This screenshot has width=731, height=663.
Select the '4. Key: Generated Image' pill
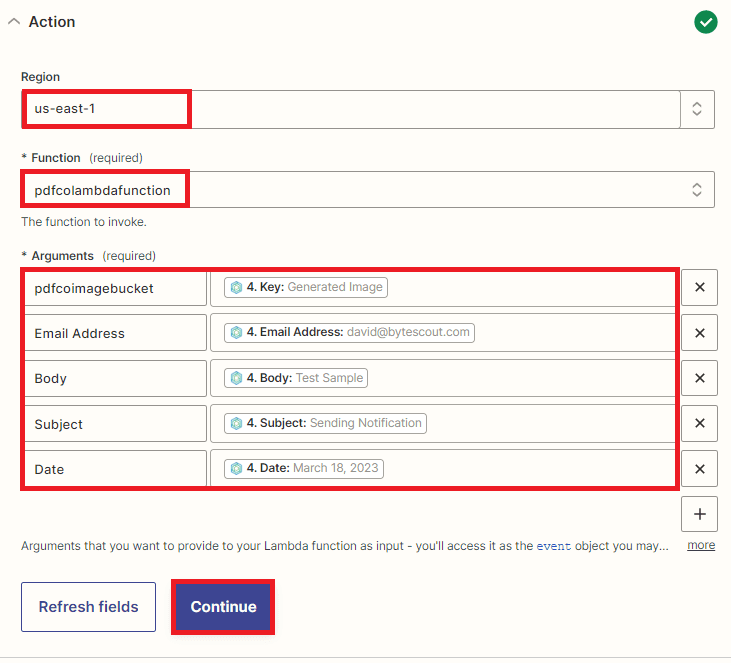click(x=306, y=287)
